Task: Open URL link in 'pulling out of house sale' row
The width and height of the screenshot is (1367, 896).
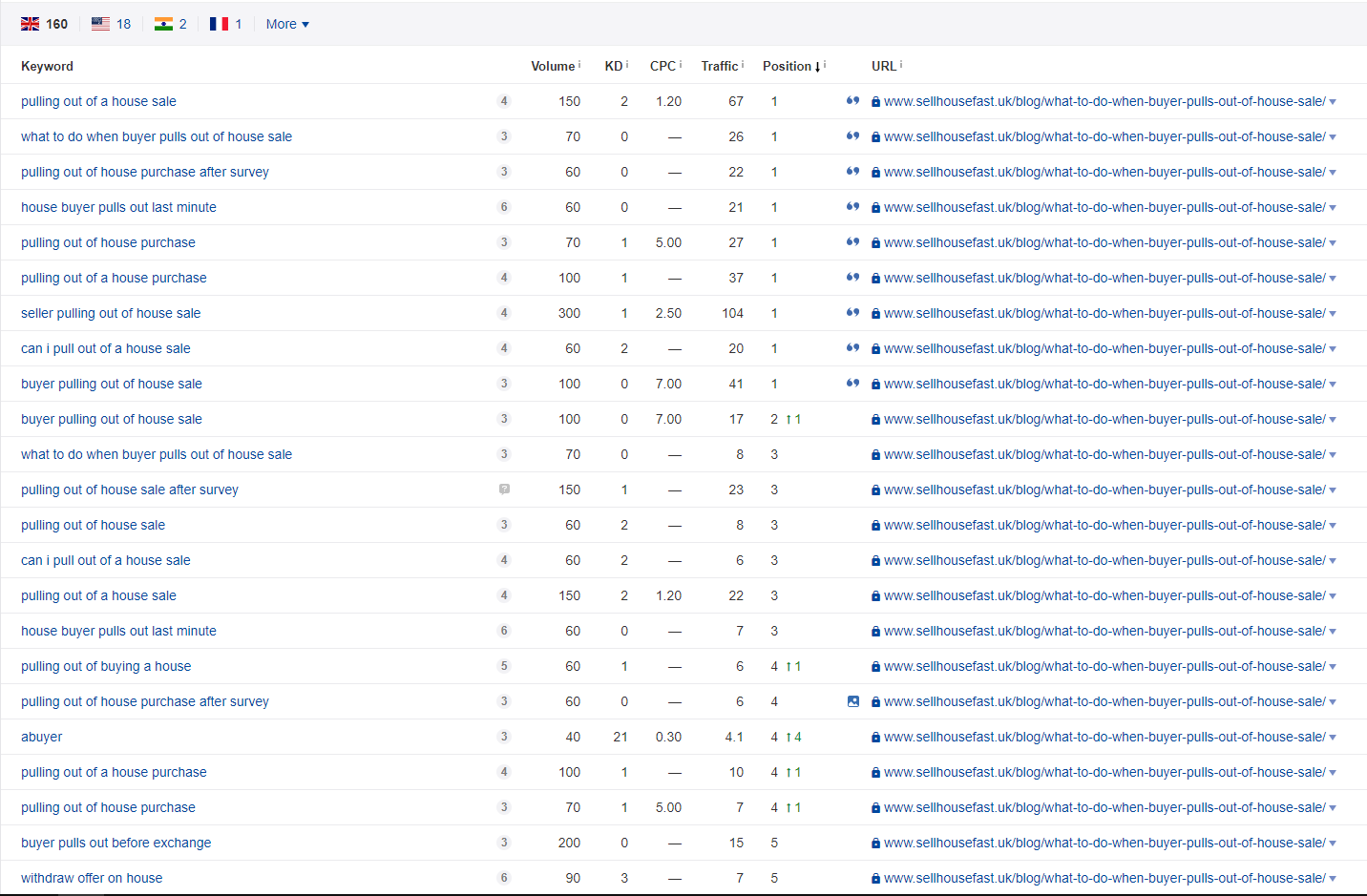Action: coord(1104,525)
